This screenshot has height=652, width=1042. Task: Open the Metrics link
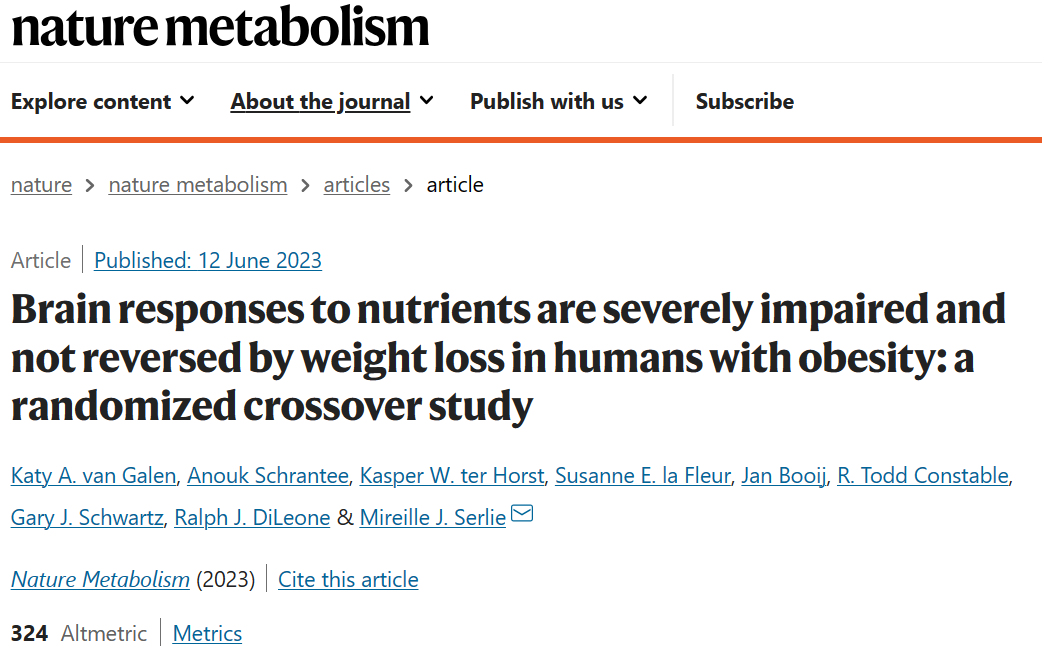pos(207,633)
